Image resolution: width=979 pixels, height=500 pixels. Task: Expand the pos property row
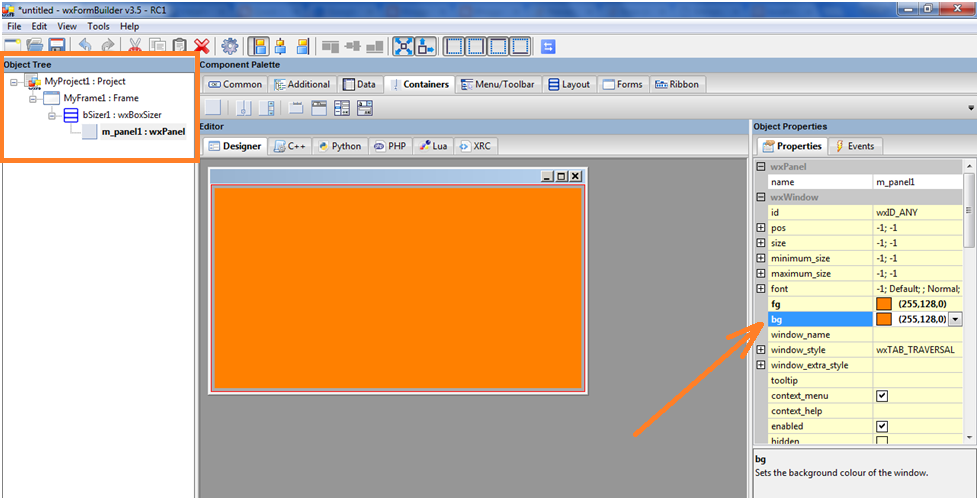[760, 228]
